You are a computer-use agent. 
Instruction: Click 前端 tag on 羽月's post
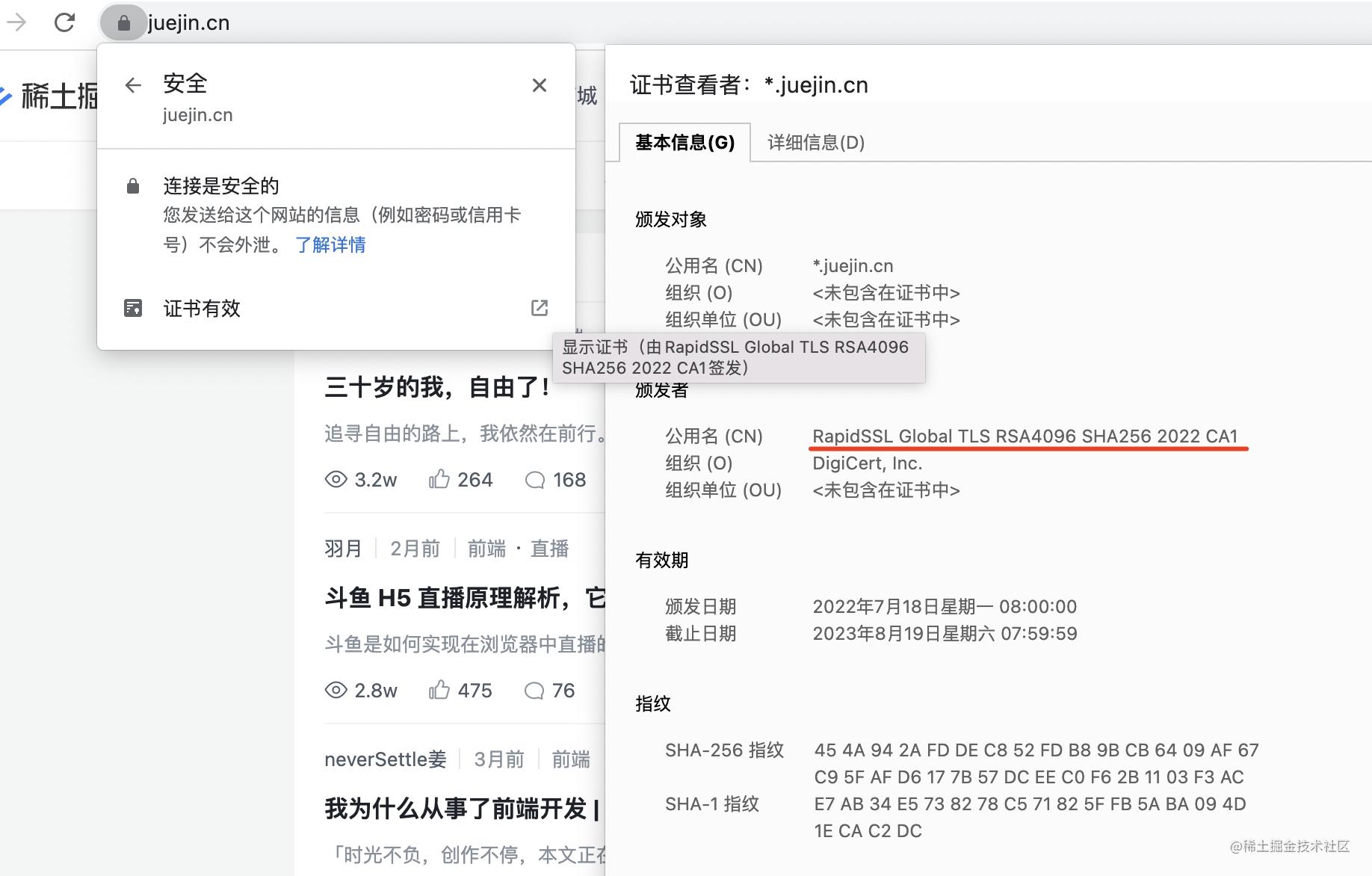coord(487,549)
